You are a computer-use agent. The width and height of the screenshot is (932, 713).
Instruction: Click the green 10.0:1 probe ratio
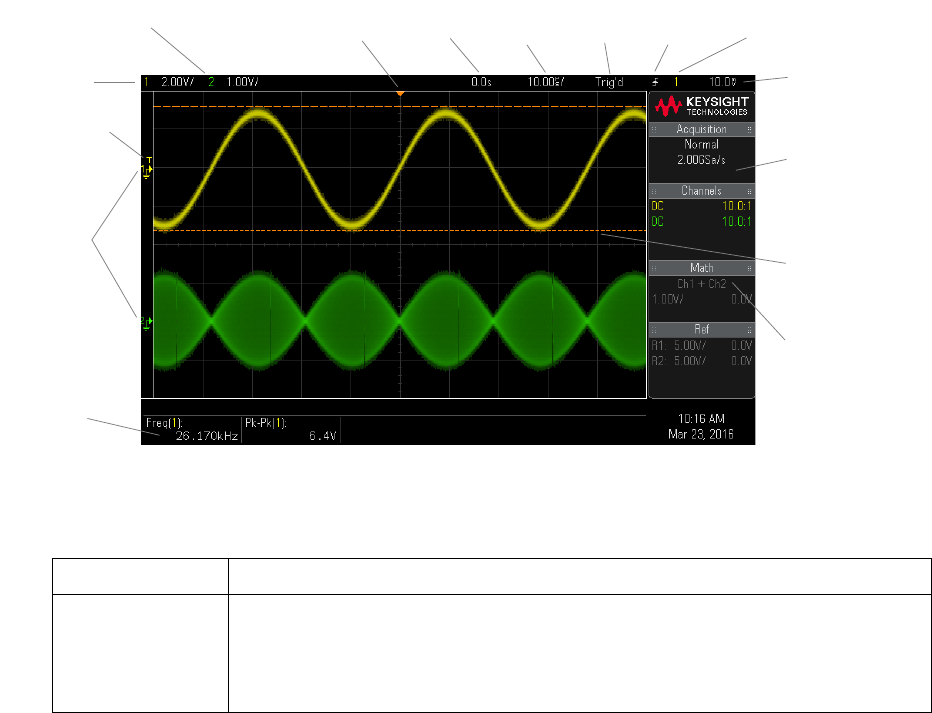[737, 222]
